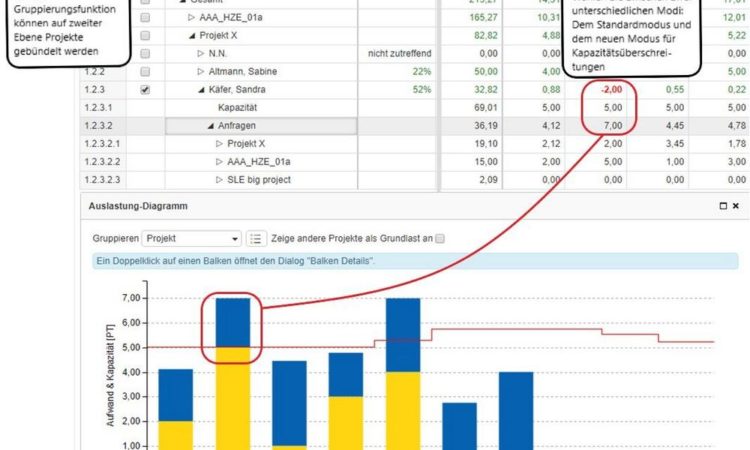The image size is (750, 450).
Task: Tick the AAA_HZE_01a top row checkbox
Action: click(x=145, y=17)
